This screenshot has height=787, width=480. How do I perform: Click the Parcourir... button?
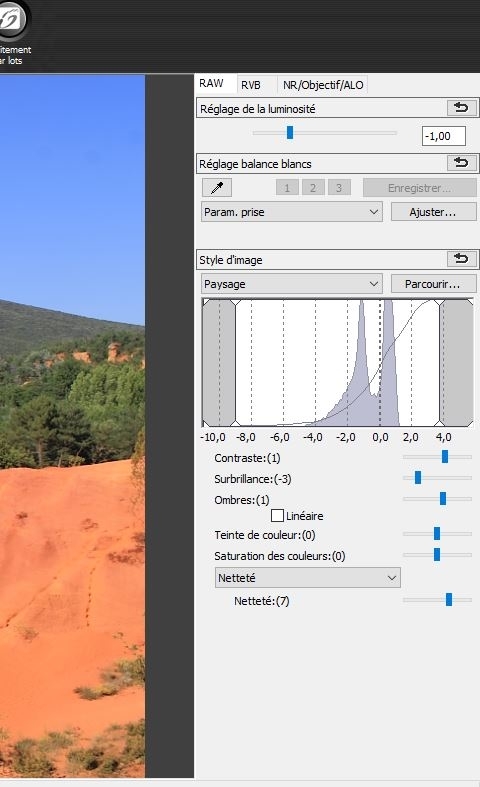tap(433, 284)
